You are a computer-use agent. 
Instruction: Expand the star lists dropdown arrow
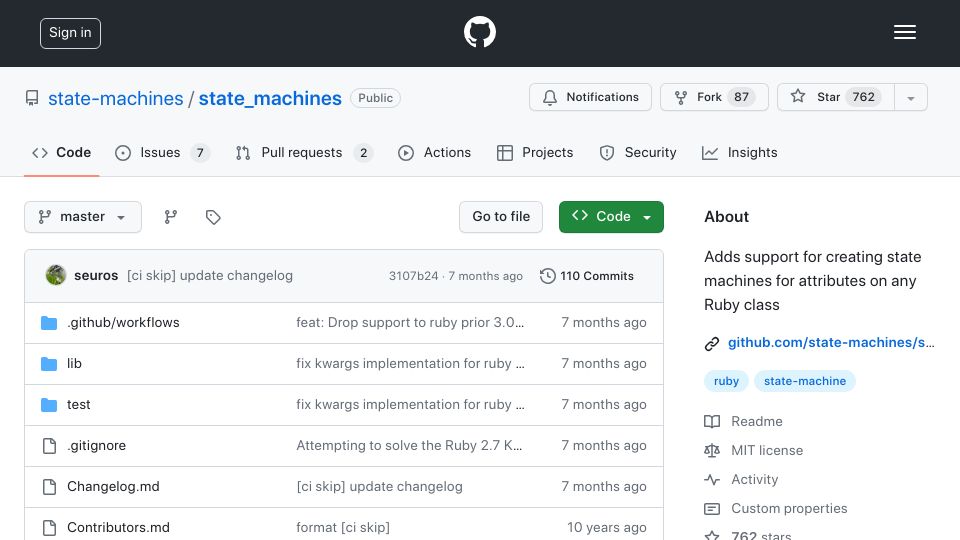pyautogui.click(x=910, y=98)
